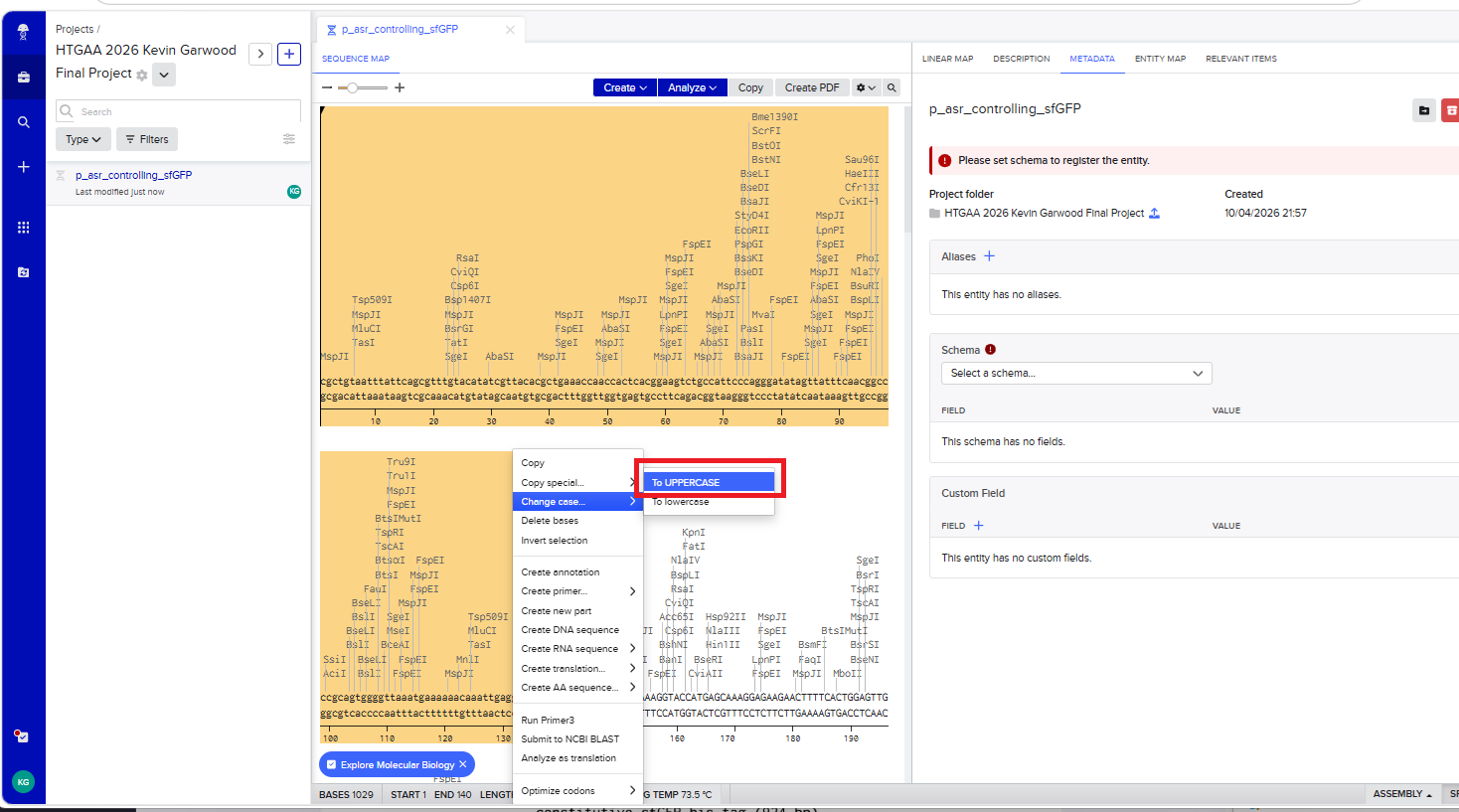
Task: Open the Create dropdown
Action: click(x=625, y=87)
